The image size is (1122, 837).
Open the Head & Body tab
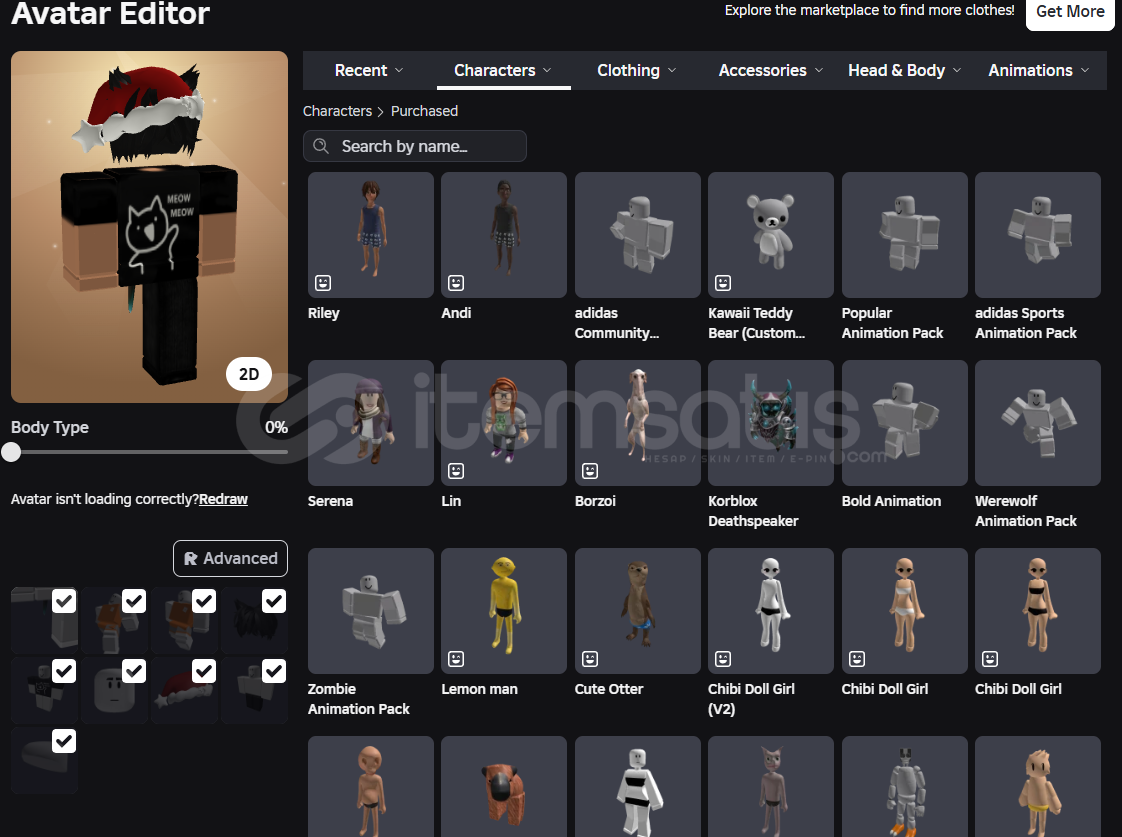(x=904, y=70)
